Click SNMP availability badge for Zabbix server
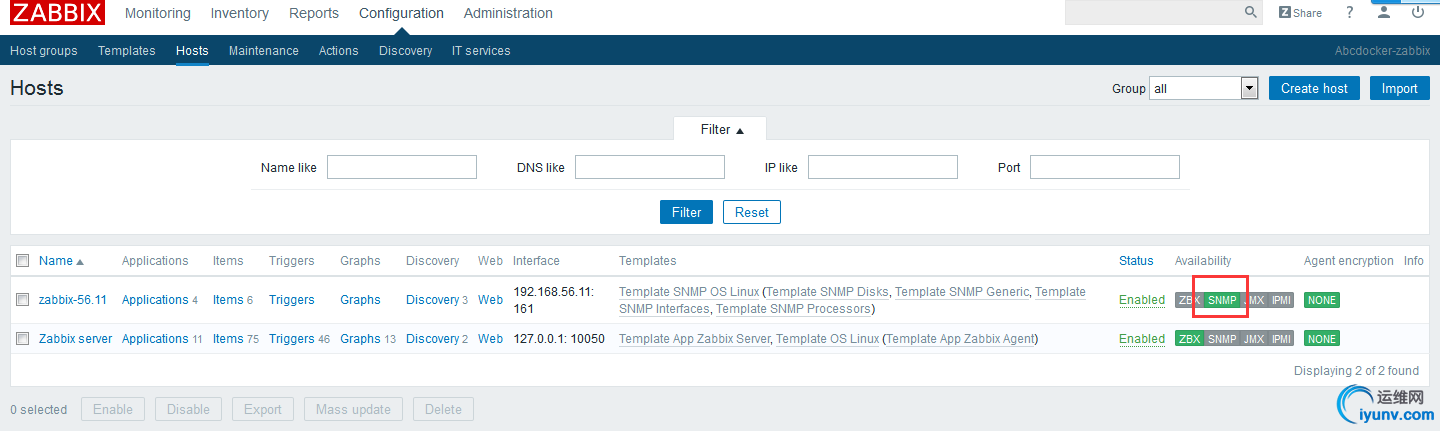The height and width of the screenshot is (431, 1440). (x=1222, y=339)
